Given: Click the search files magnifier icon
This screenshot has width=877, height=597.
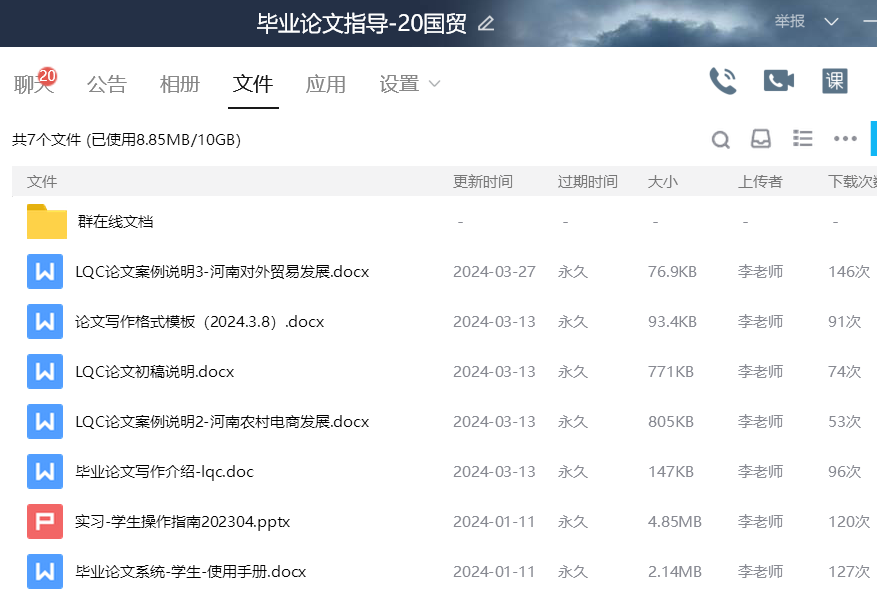Looking at the screenshot, I should (720, 140).
